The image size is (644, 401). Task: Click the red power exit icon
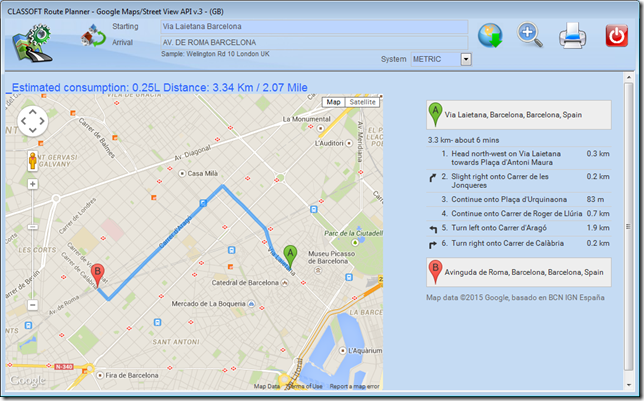tap(616, 36)
